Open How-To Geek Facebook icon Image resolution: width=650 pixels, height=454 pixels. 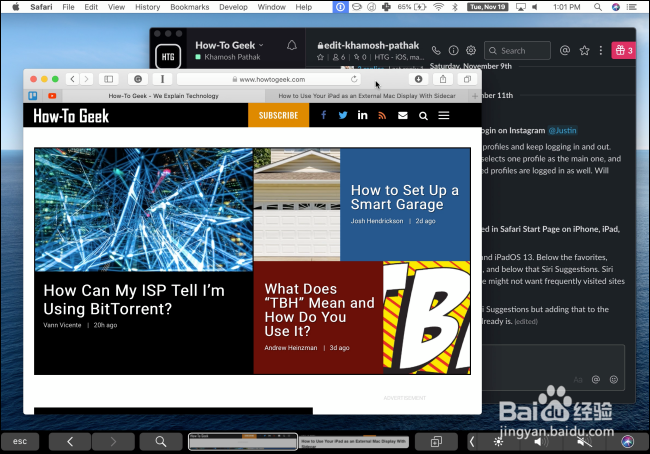[x=323, y=115]
